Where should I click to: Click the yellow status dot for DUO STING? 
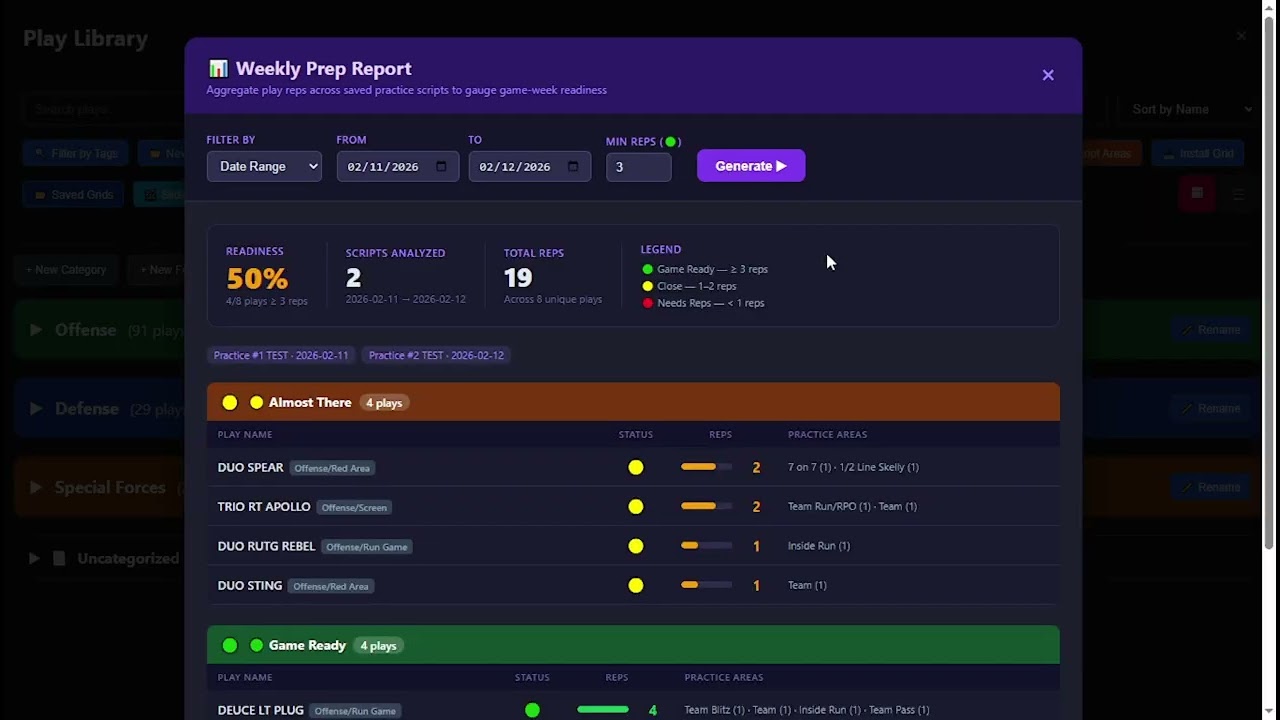click(x=636, y=586)
